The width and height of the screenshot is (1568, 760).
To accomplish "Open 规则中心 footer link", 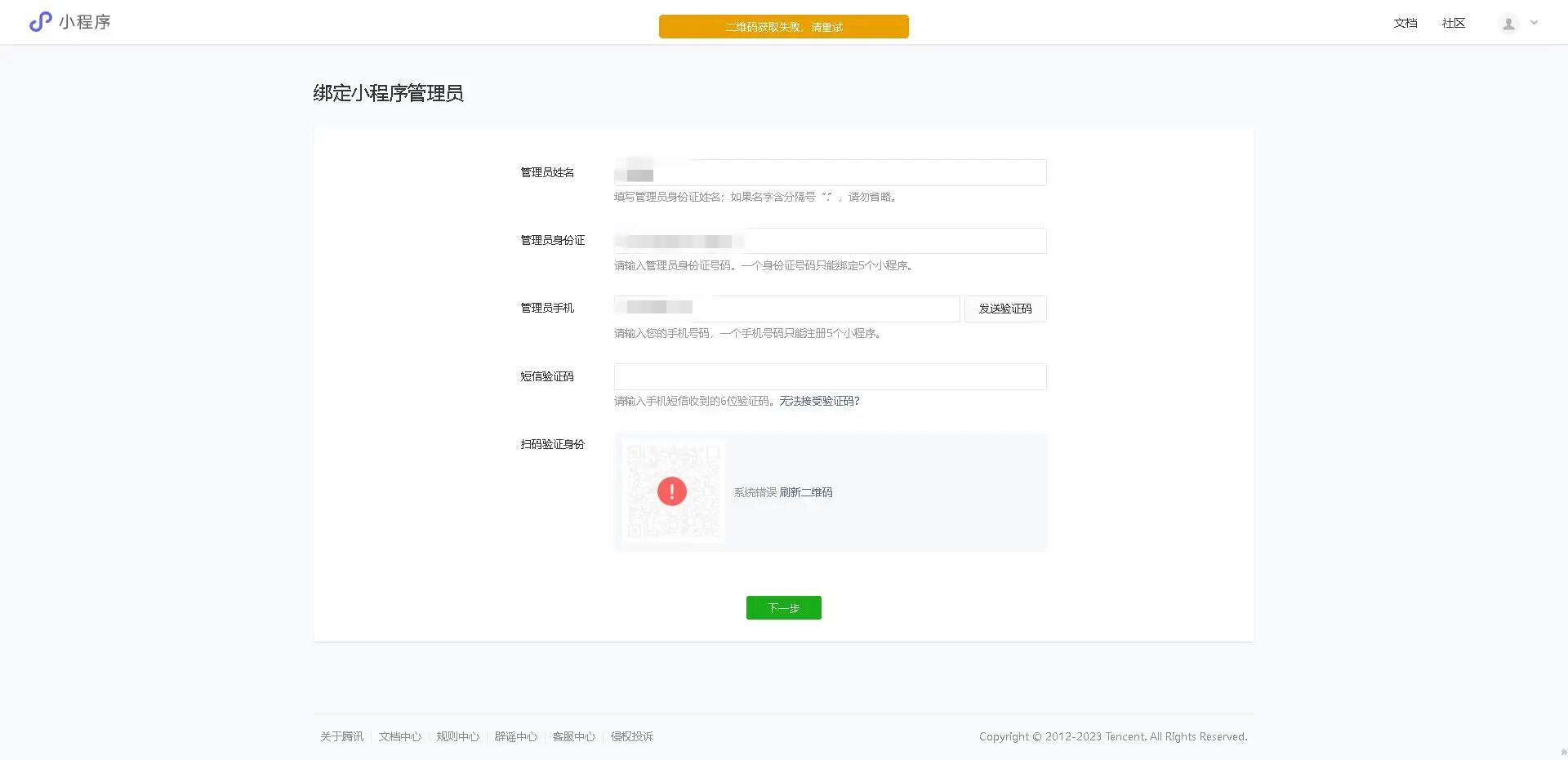I will (x=457, y=736).
